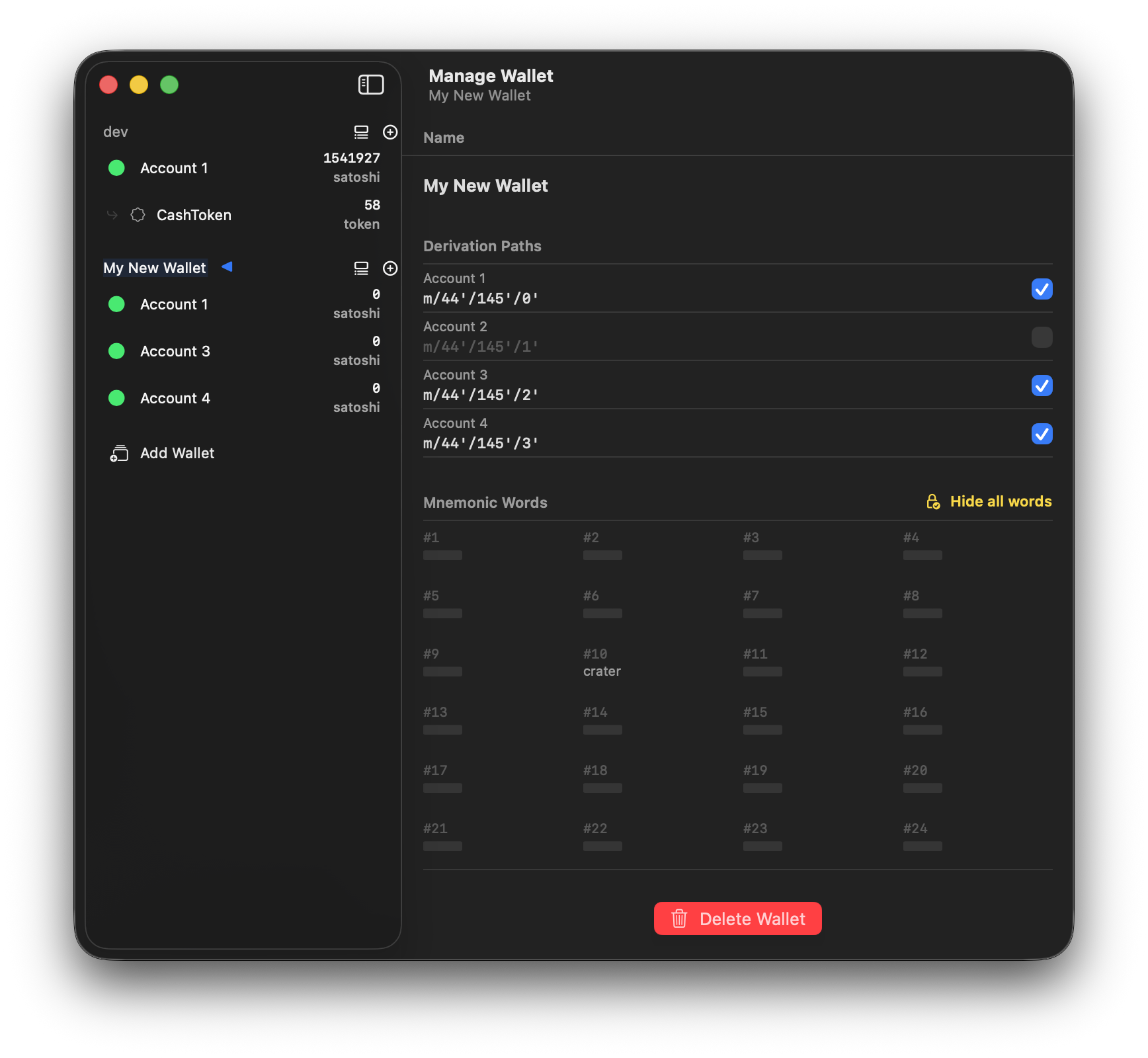Uncheck Account 4 derivation path checkbox
Screen dimensions: 1148x1058
(x=1042, y=434)
